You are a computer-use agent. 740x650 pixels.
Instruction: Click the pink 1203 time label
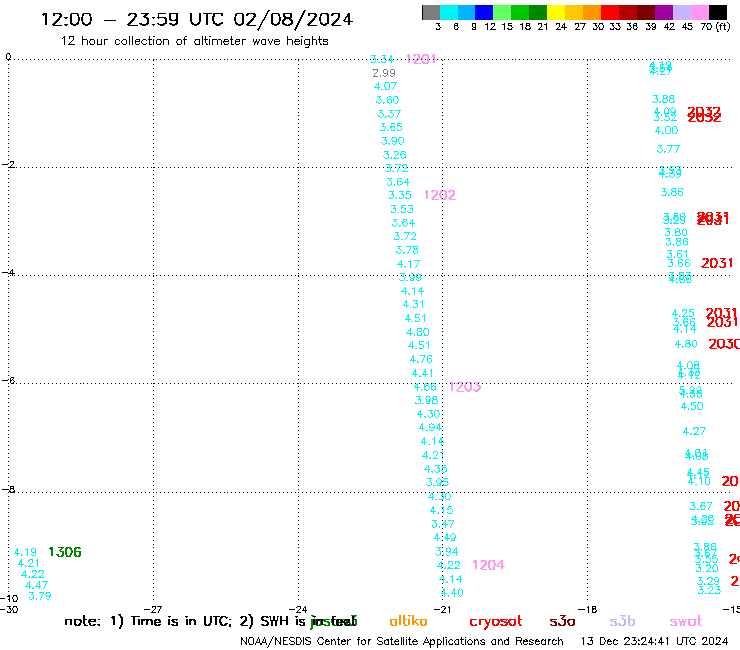[x=465, y=387]
